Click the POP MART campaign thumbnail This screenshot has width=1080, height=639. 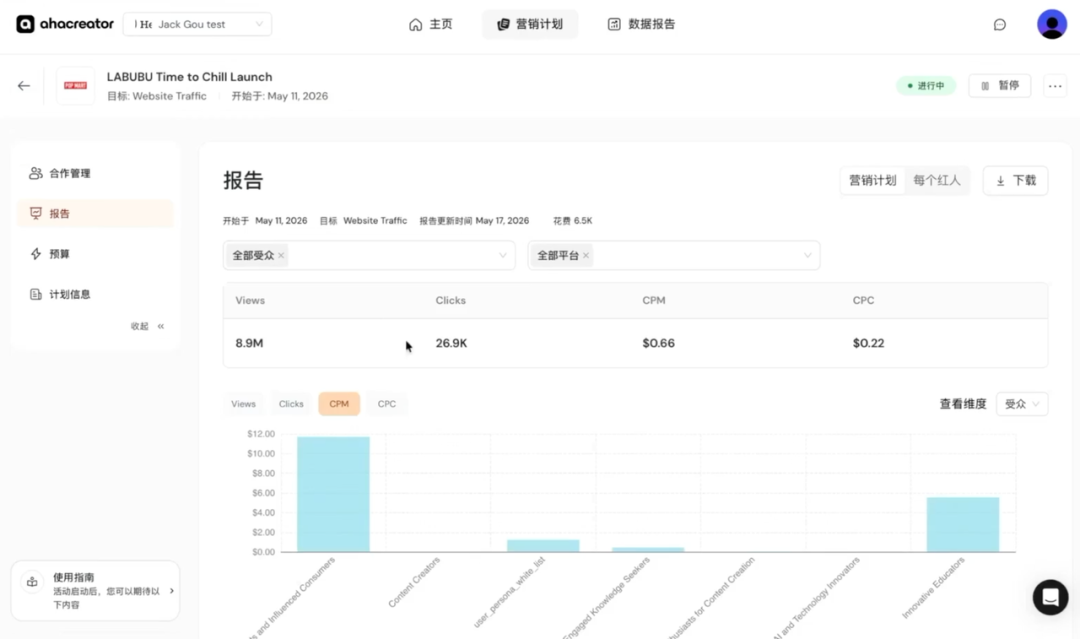point(75,85)
